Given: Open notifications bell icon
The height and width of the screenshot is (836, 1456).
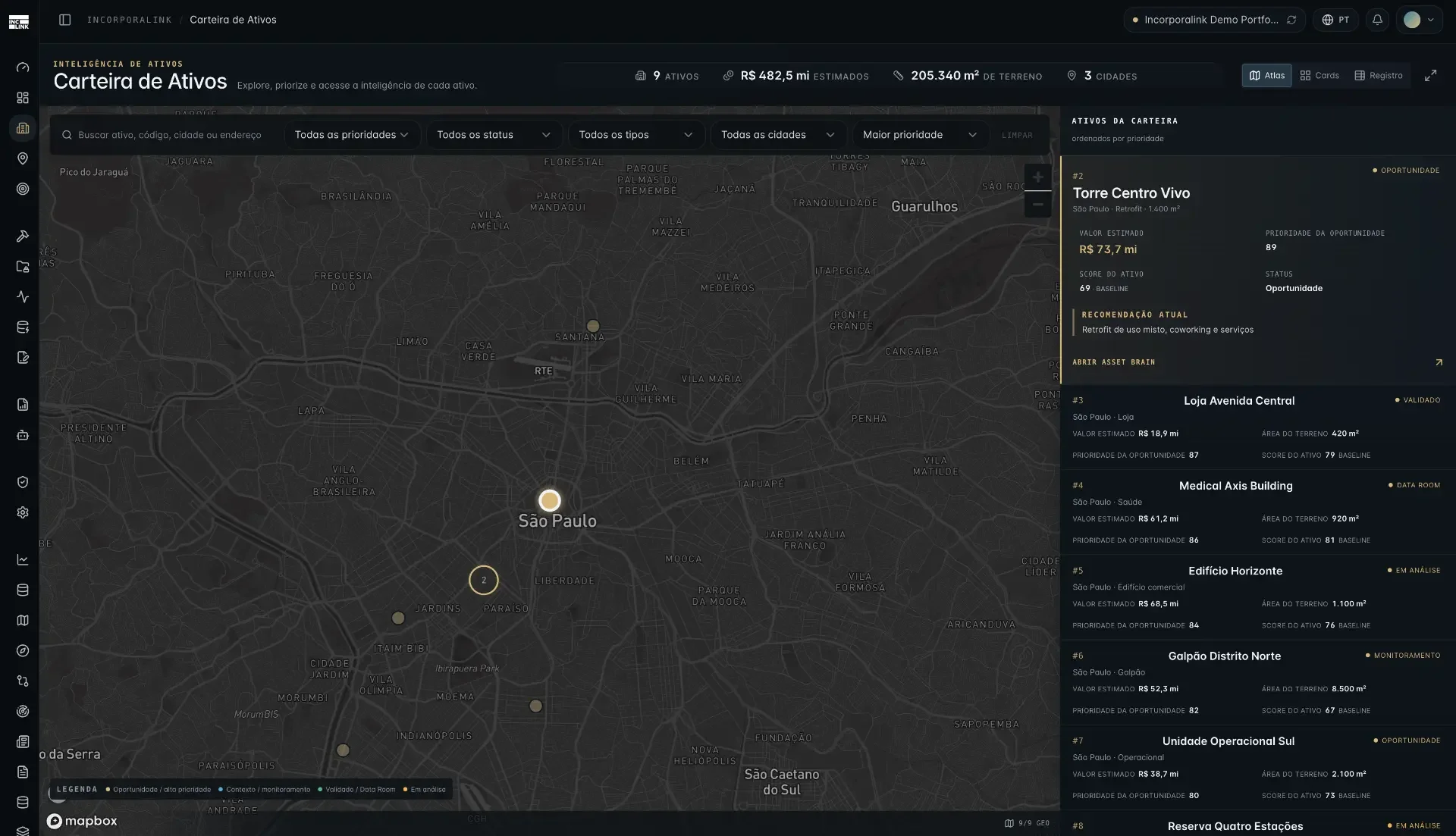Looking at the screenshot, I should pos(1377,20).
